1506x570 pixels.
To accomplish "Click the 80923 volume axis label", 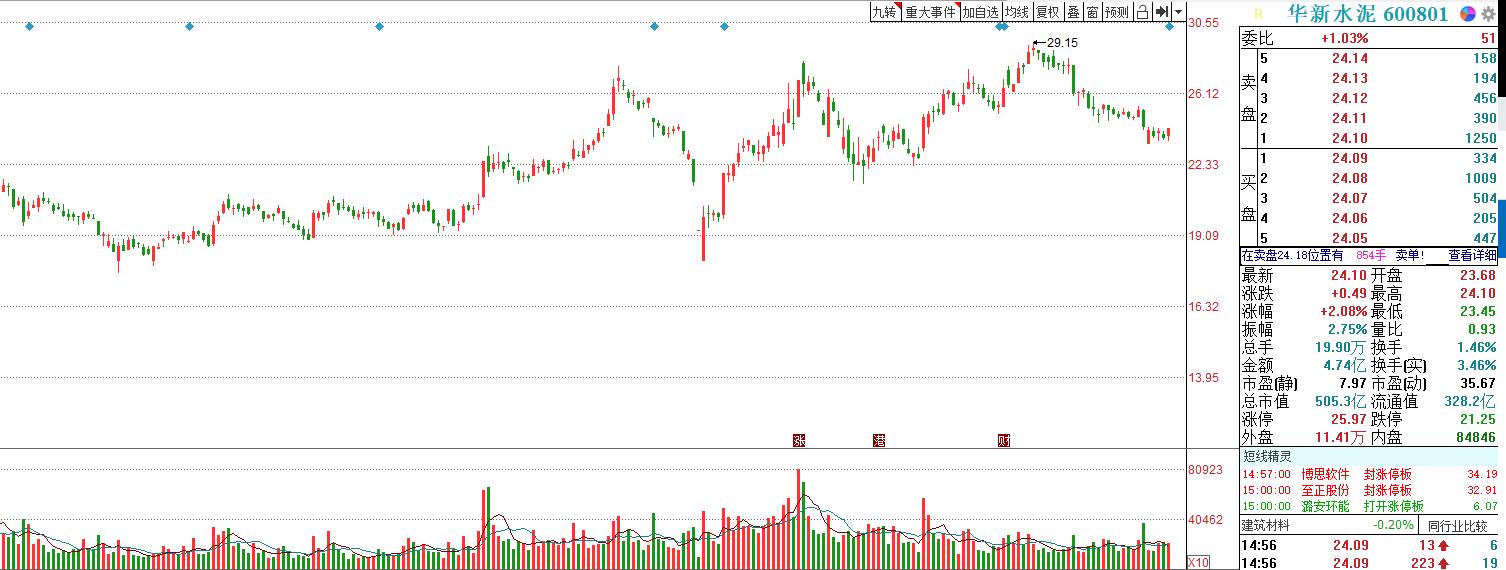I will click(1205, 469).
